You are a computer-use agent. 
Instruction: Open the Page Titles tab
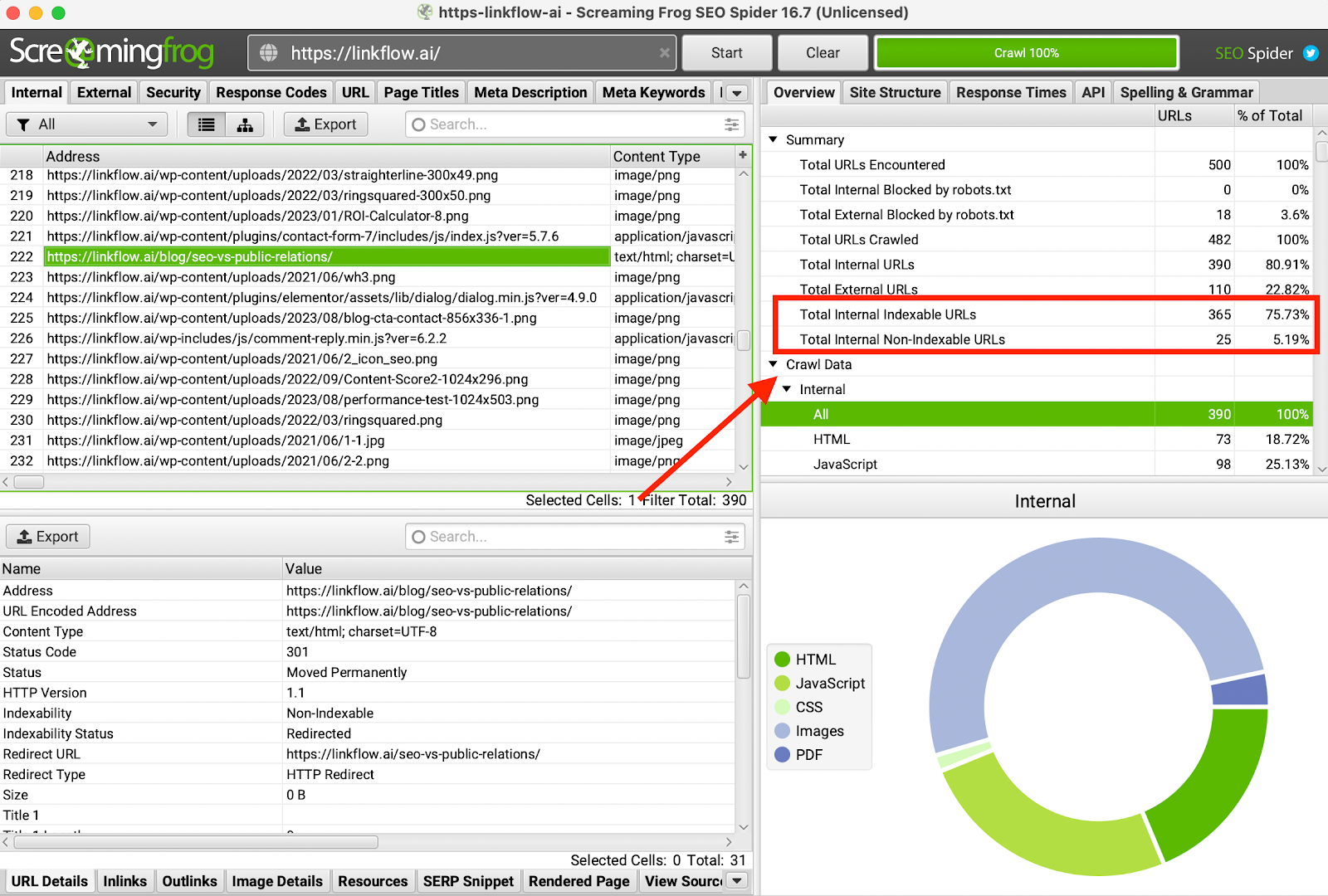pos(421,92)
